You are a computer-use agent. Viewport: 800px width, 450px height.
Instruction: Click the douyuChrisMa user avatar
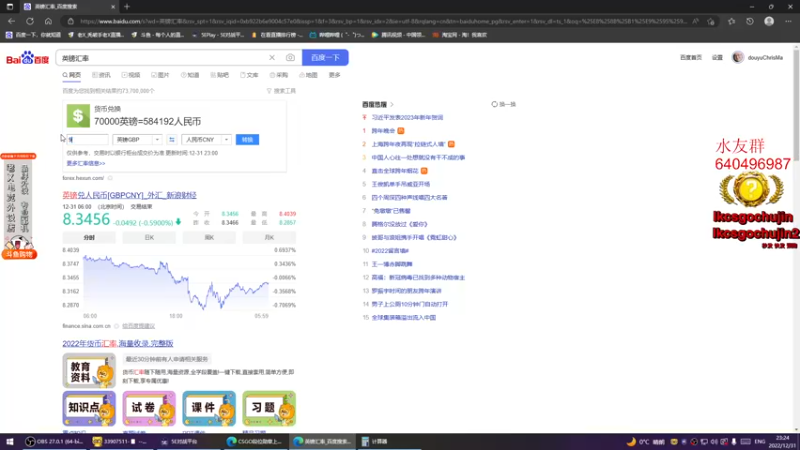click(738, 57)
